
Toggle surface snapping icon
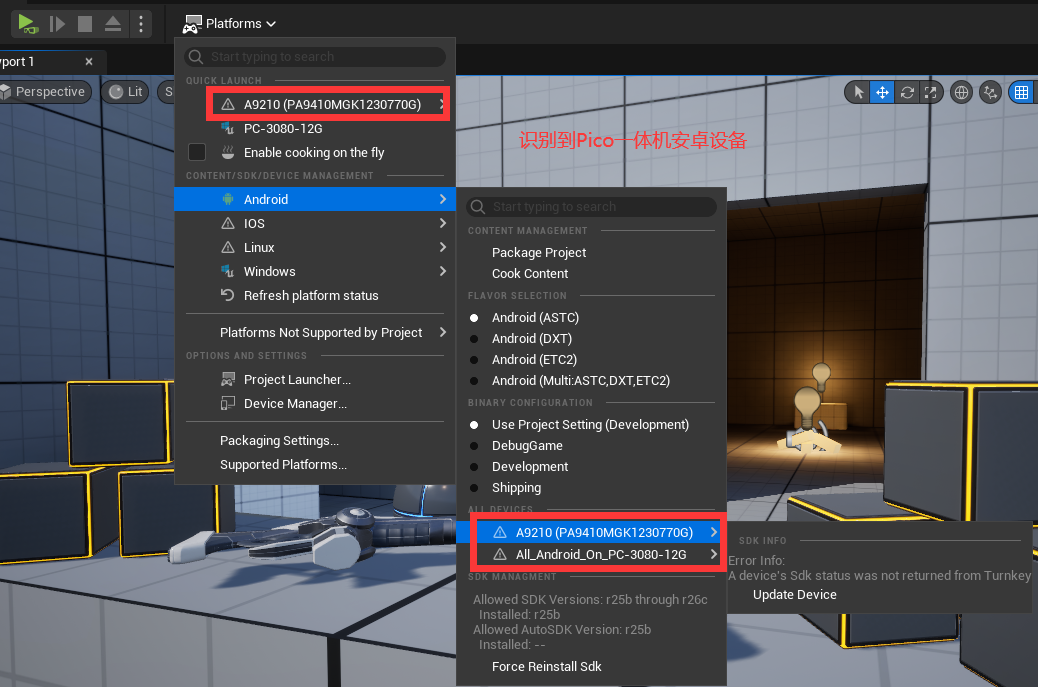[990, 92]
